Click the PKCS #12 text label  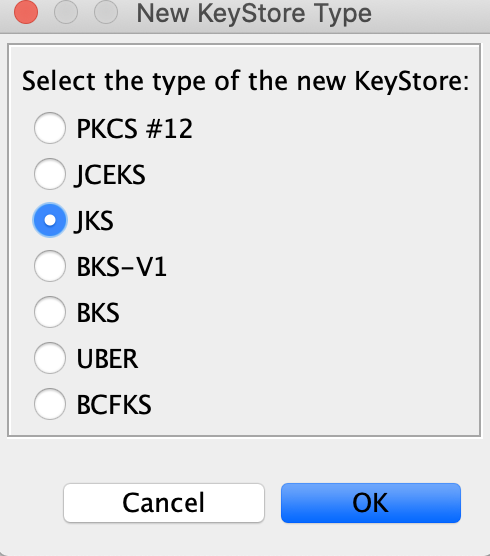click(x=135, y=129)
